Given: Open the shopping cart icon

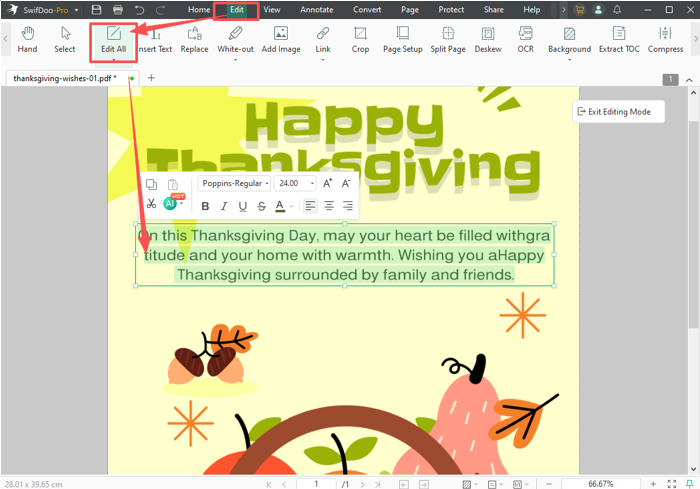Looking at the screenshot, I should (x=579, y=9).
